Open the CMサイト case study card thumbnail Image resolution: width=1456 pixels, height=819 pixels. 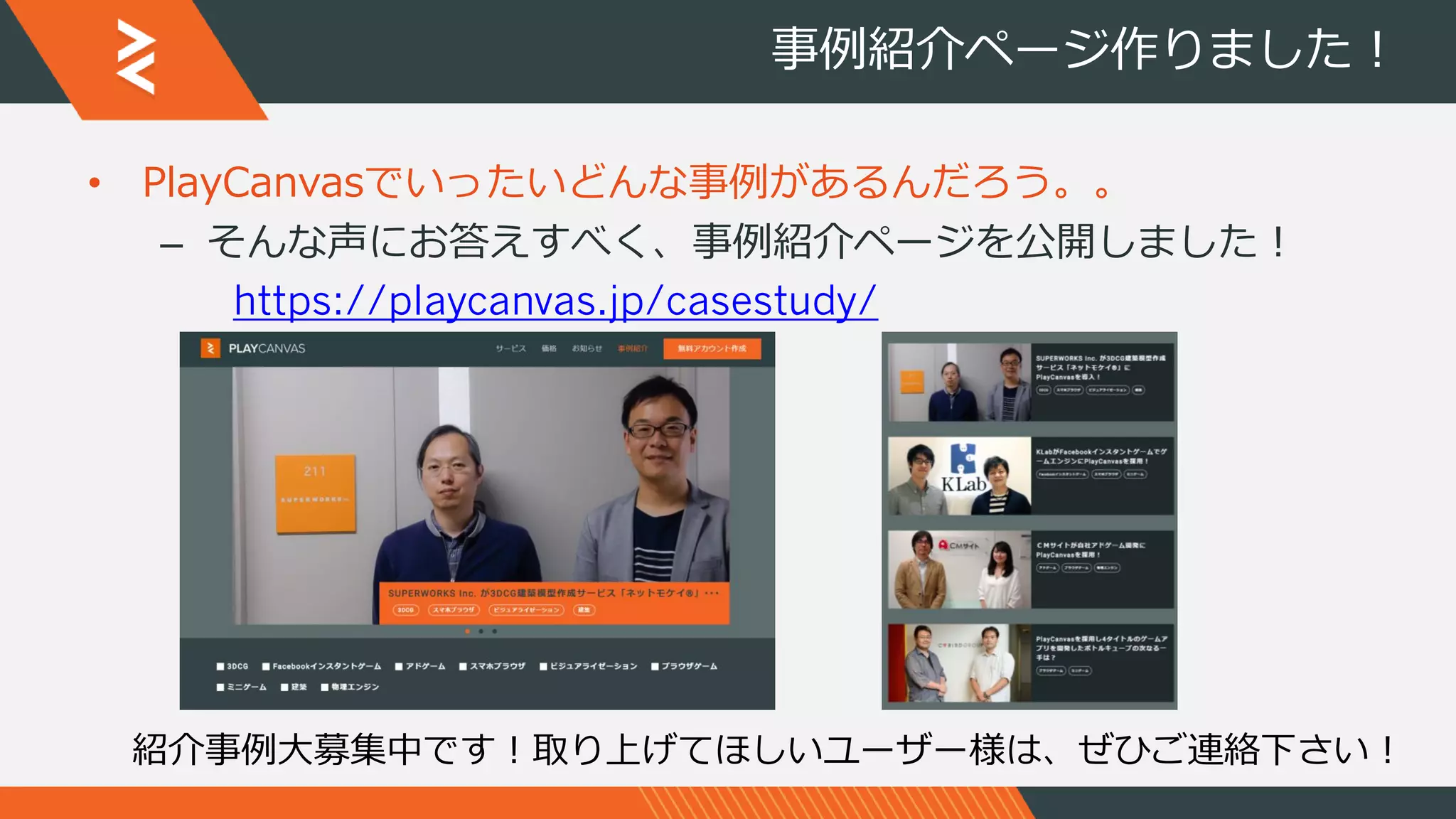[959, 569]
